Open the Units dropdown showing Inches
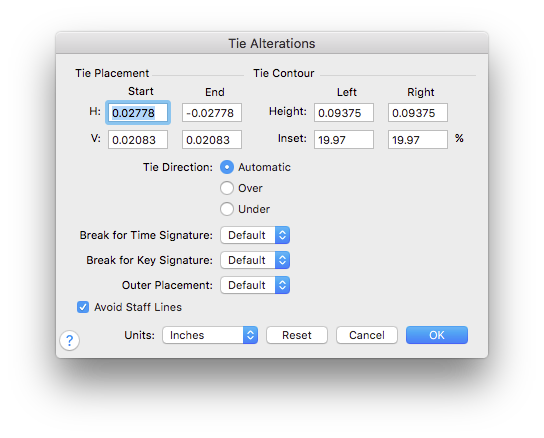544x438 pixels. click(210, 335)
